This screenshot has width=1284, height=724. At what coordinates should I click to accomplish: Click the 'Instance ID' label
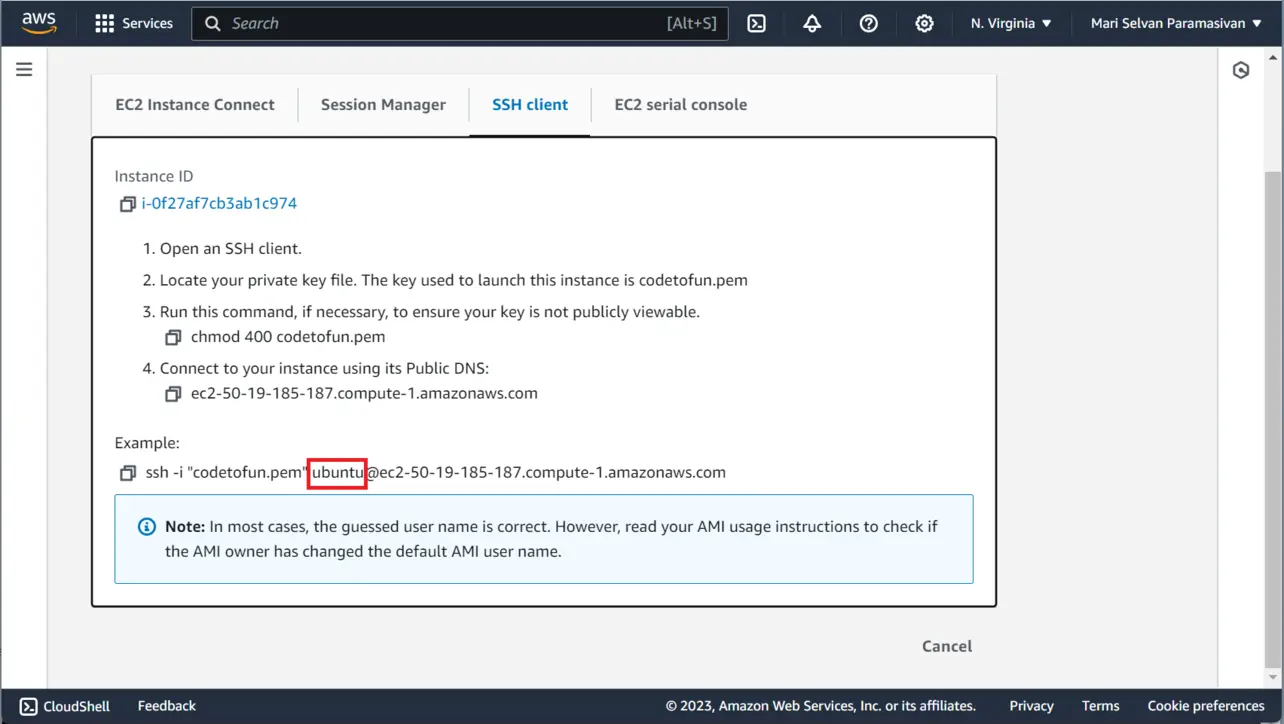154,176
